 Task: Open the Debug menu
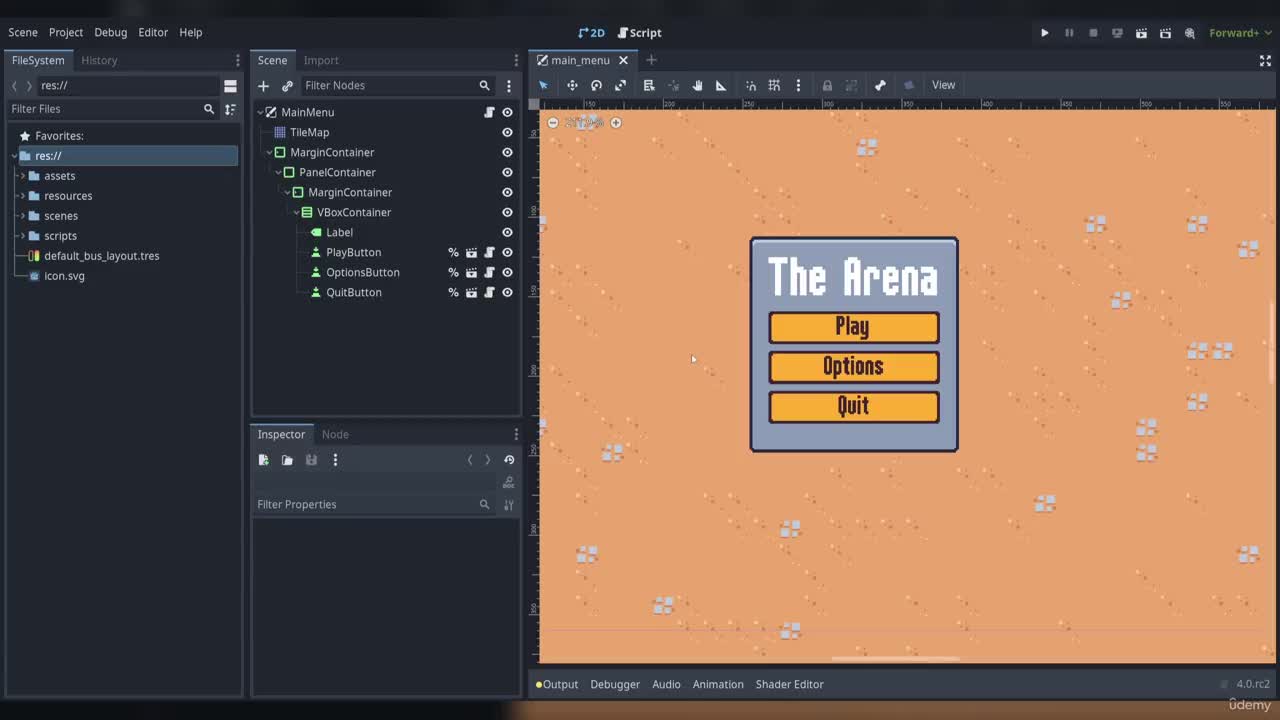coord(111,32)
